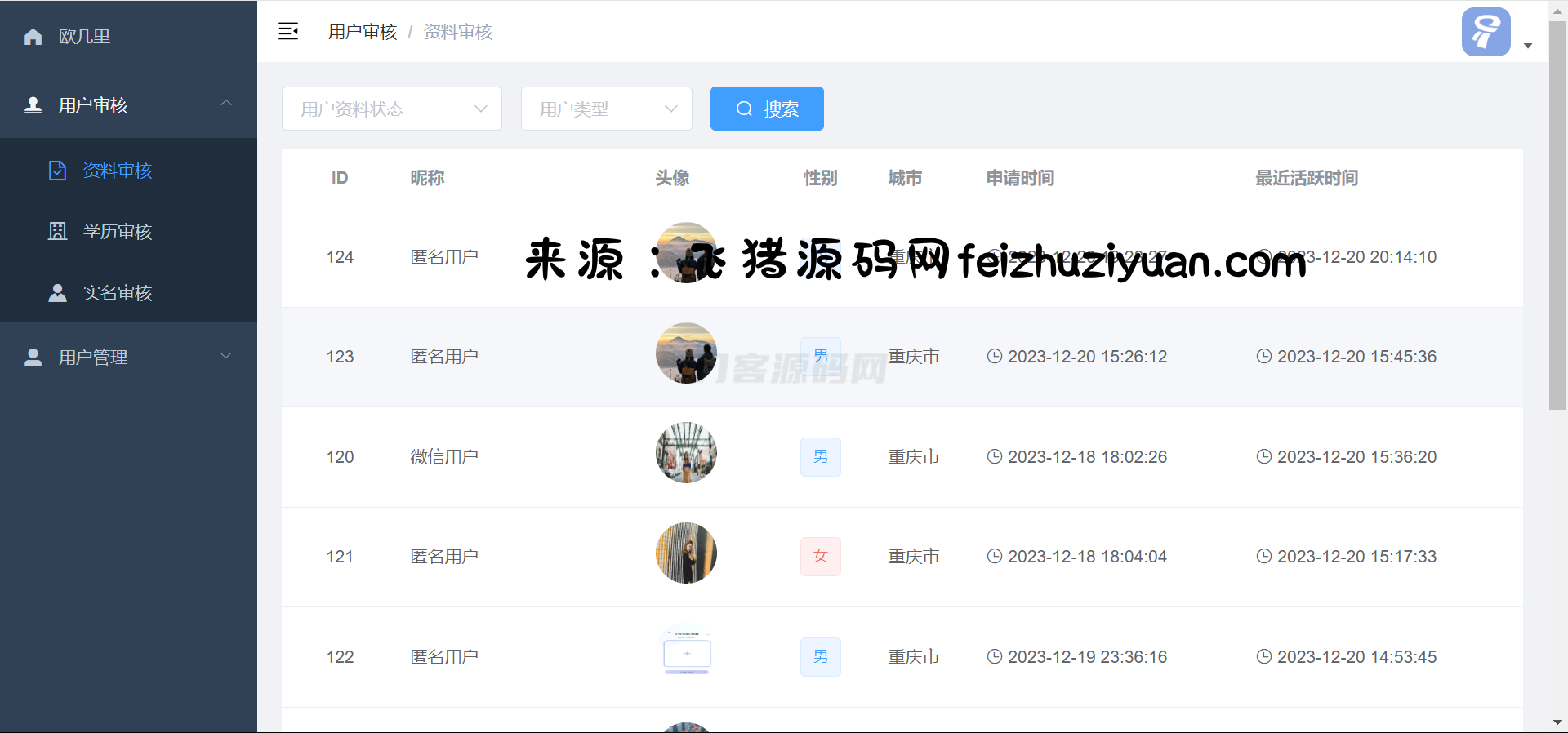Click the 用户审核 breadcrumb link

[x=363, y=32]
